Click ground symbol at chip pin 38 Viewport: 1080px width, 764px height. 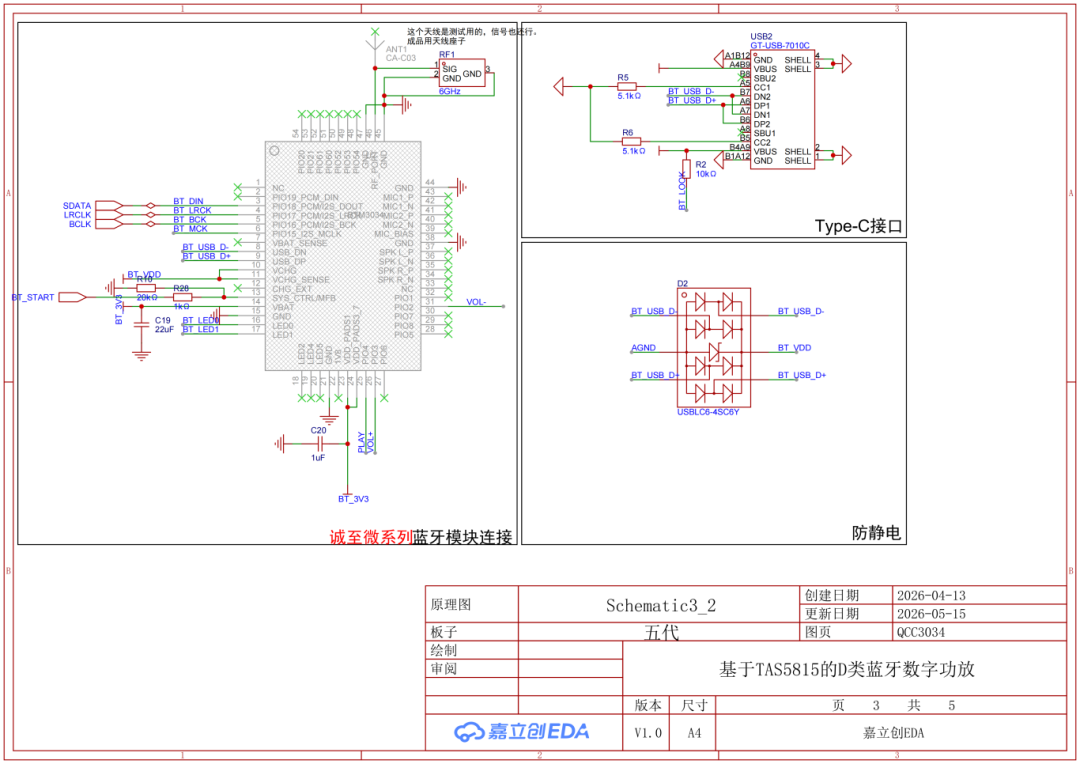[461, 242]
